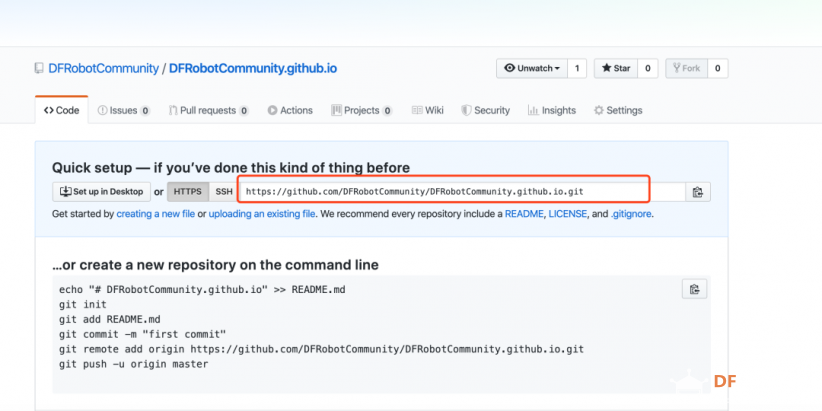Copy the command line snippet via clipboard icon
822x411 pixels.
pyautogui.click(x=695, y=289)
